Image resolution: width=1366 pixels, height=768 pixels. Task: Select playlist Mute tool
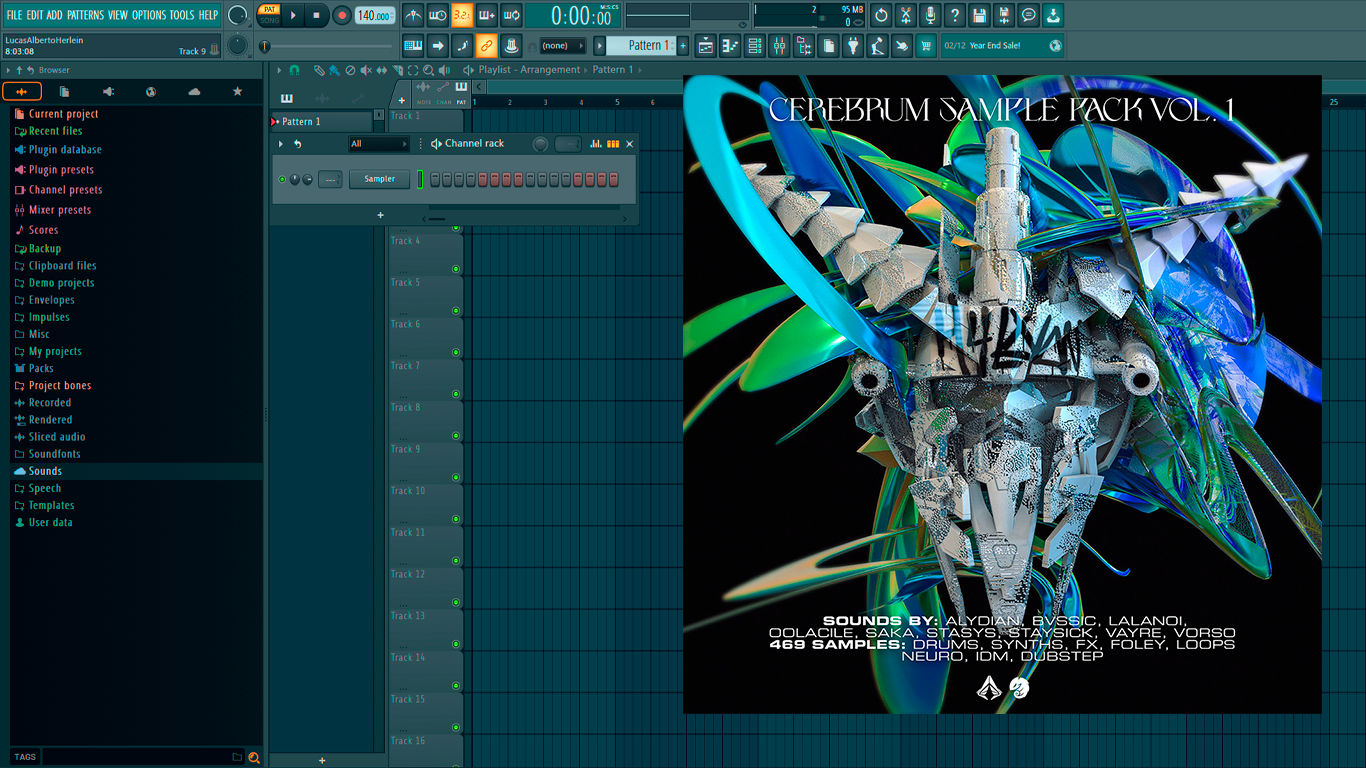[365, 70]
